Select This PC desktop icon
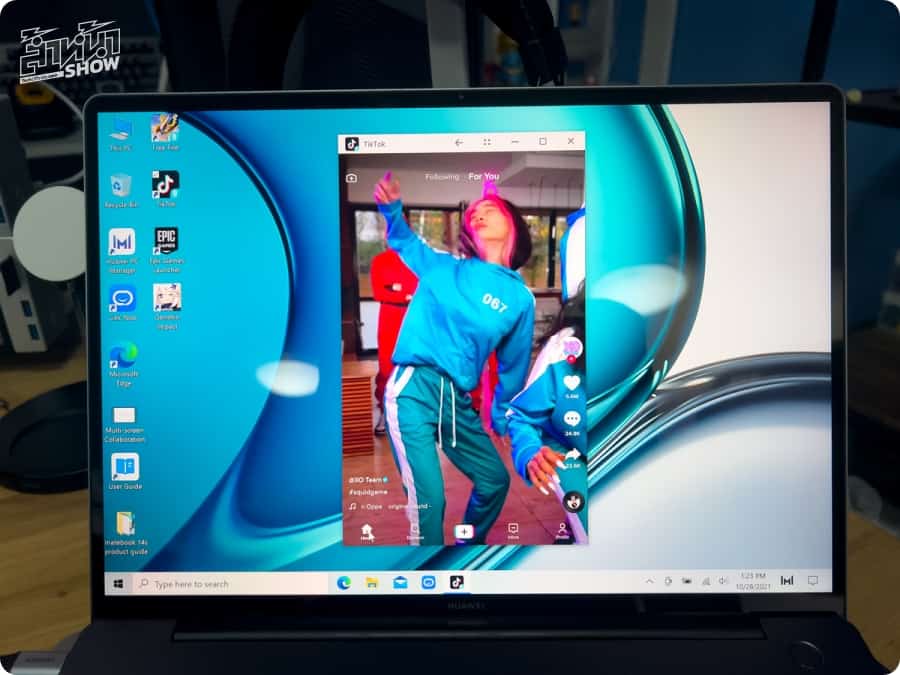Image resolution: width=900 pixels, height=675 pixels. [120, 135]
